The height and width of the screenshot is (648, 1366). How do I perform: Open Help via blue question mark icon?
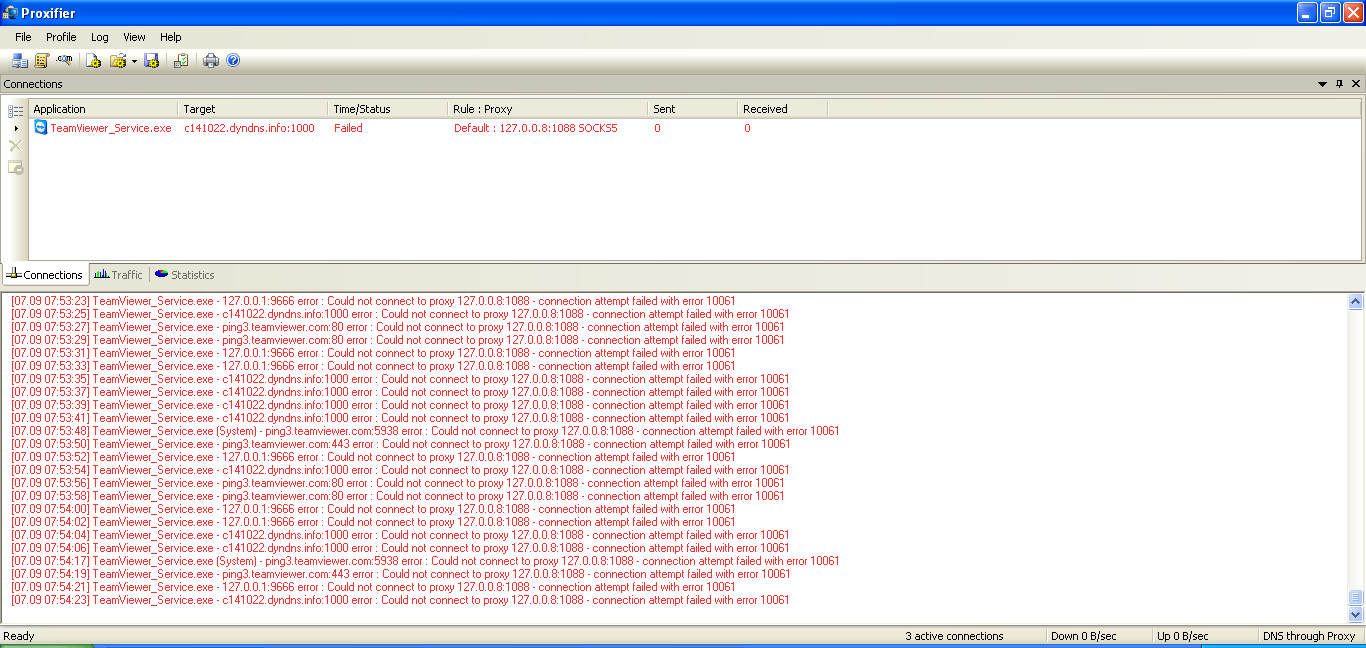233,61
